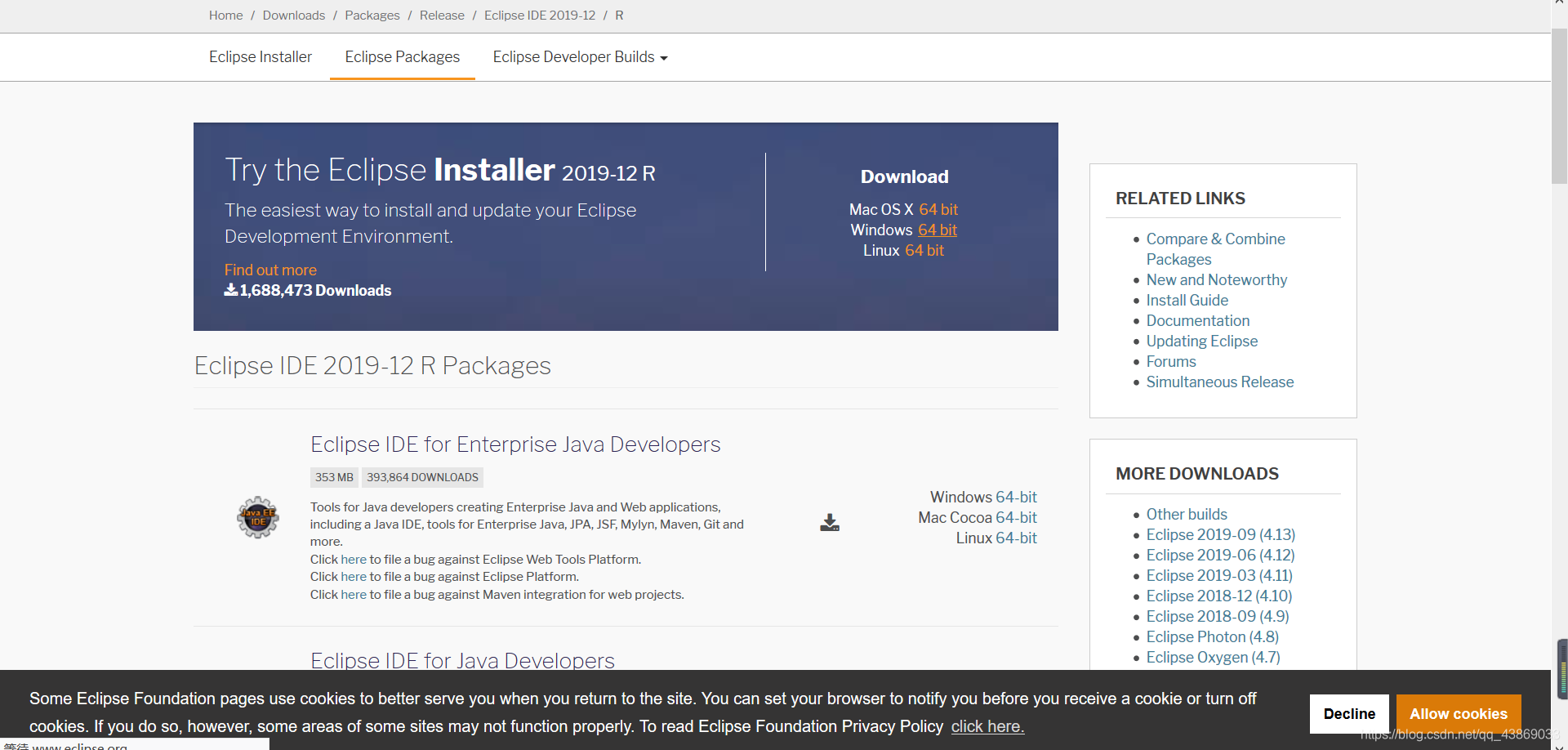Open Eclipse 2019-06 (4.12) link
This screenshot has width=1568, height=750.
1221,556
